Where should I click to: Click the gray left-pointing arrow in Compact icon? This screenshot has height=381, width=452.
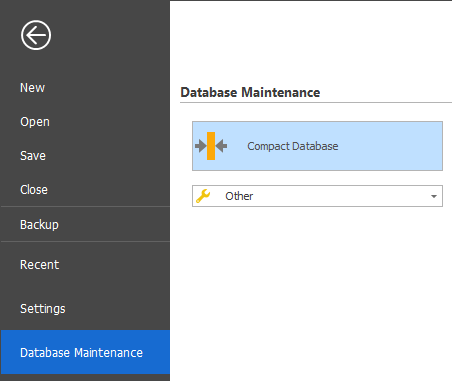click(x=221, y=146)
